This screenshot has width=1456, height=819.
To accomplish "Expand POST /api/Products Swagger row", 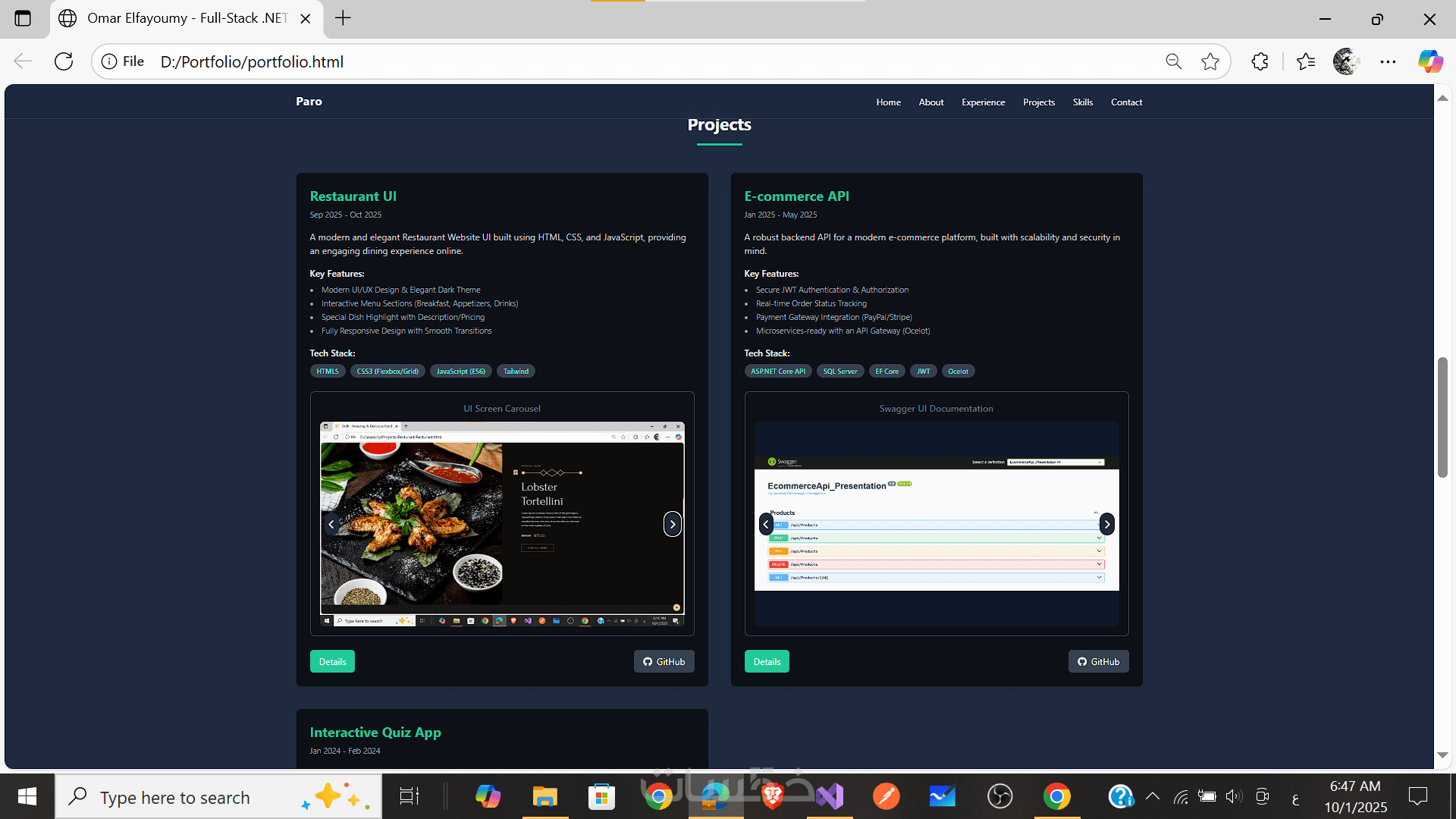I will (x=935, y=538).
